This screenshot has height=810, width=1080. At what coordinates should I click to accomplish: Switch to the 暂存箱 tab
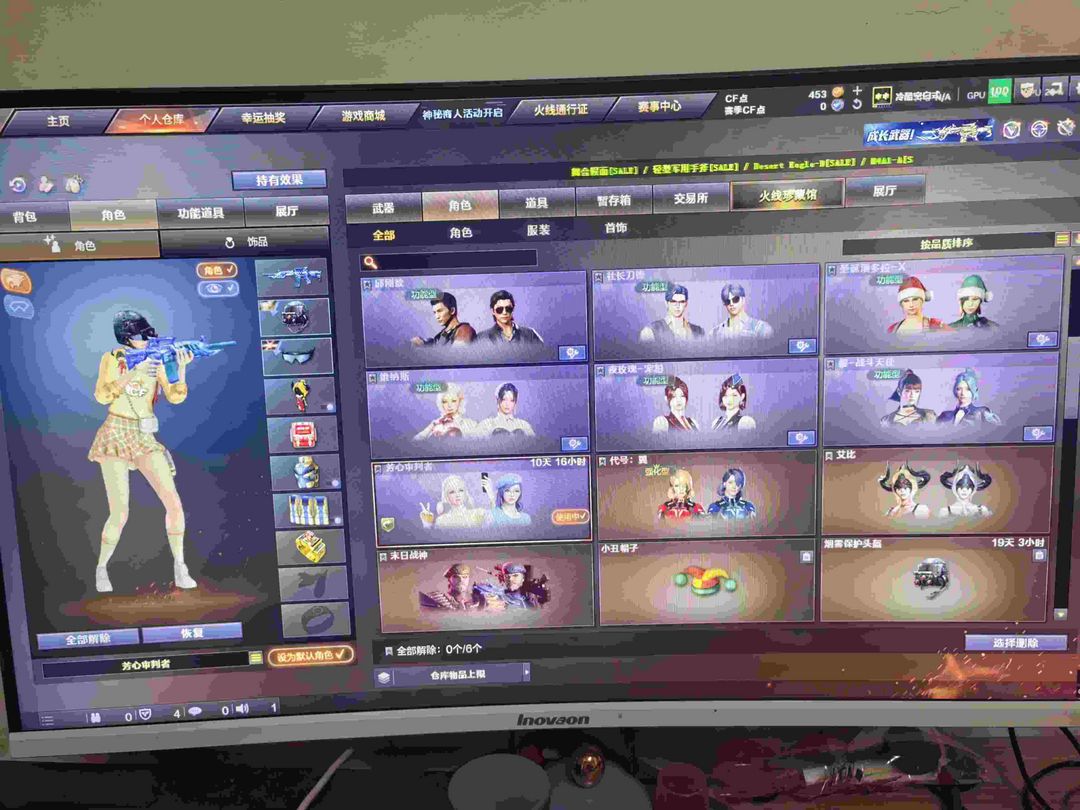click(x=614, y=200)
